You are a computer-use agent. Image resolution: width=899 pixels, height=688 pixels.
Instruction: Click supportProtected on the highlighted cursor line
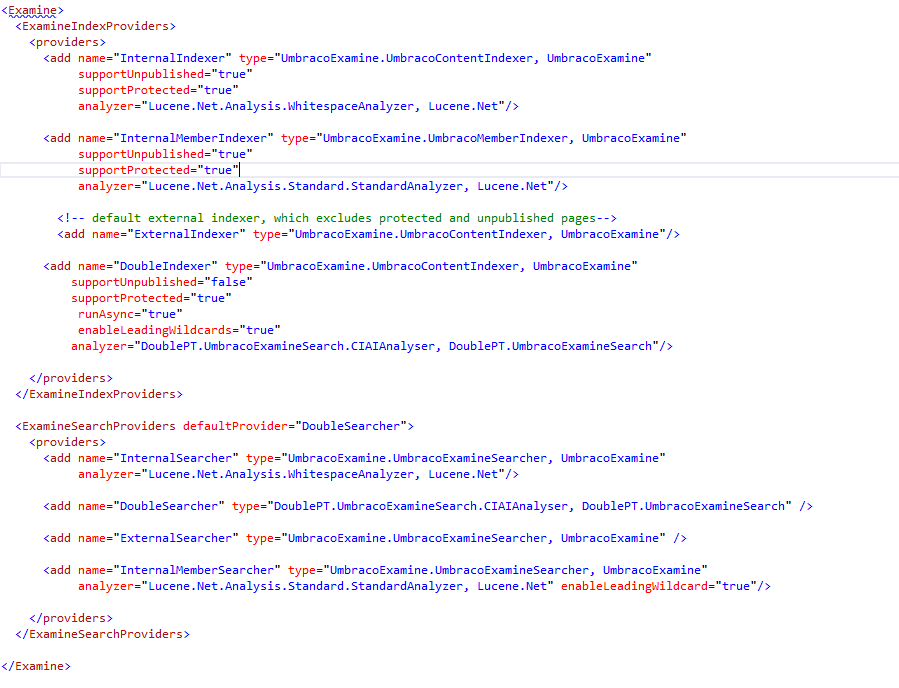(158, 170)
